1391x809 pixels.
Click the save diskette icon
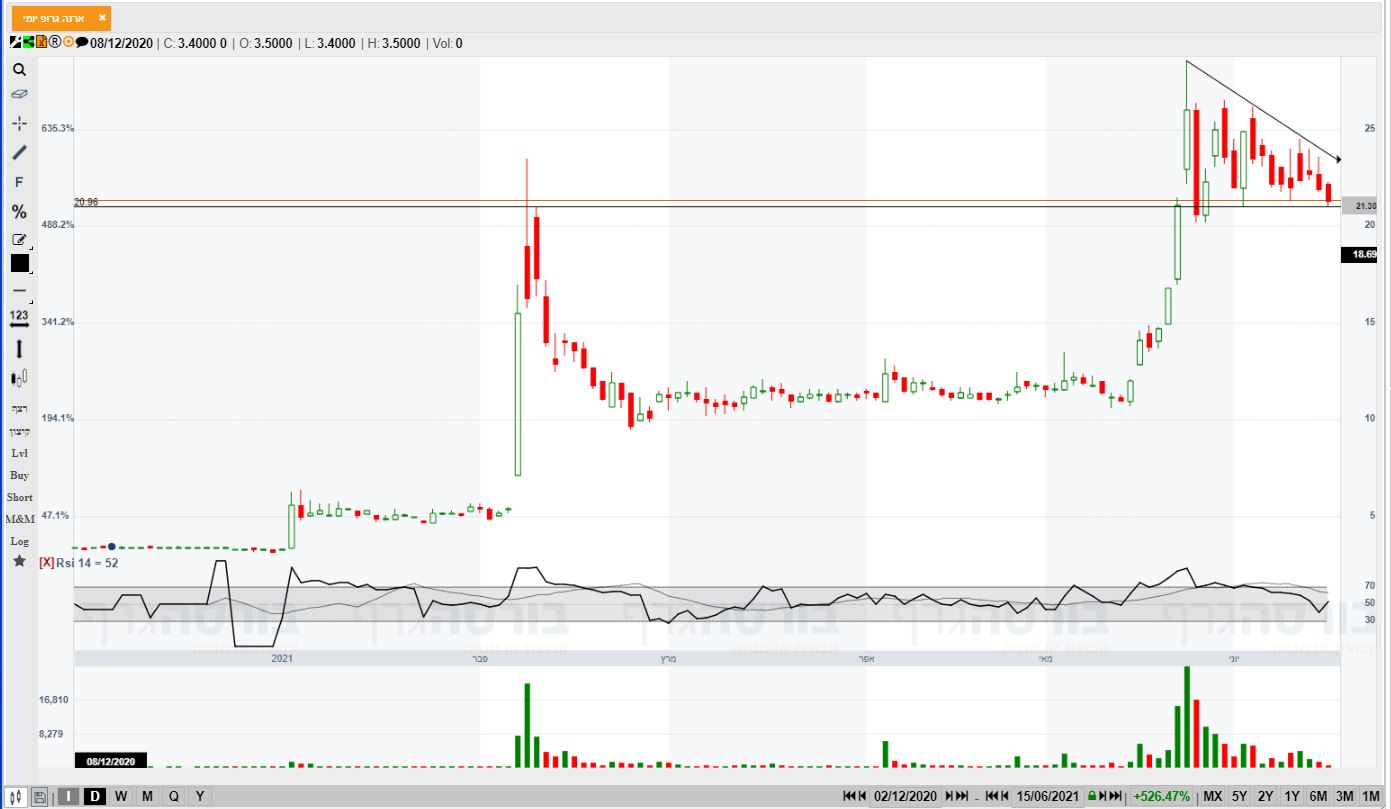click(39, 797)
